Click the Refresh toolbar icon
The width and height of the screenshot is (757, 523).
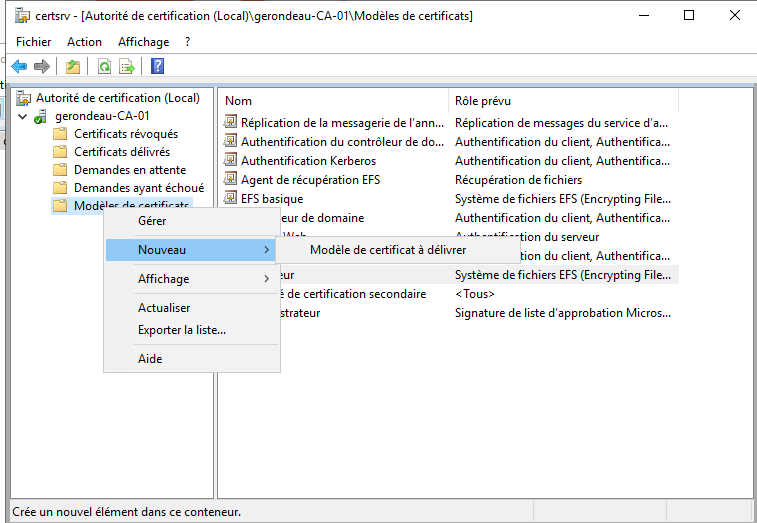(104, 67)
